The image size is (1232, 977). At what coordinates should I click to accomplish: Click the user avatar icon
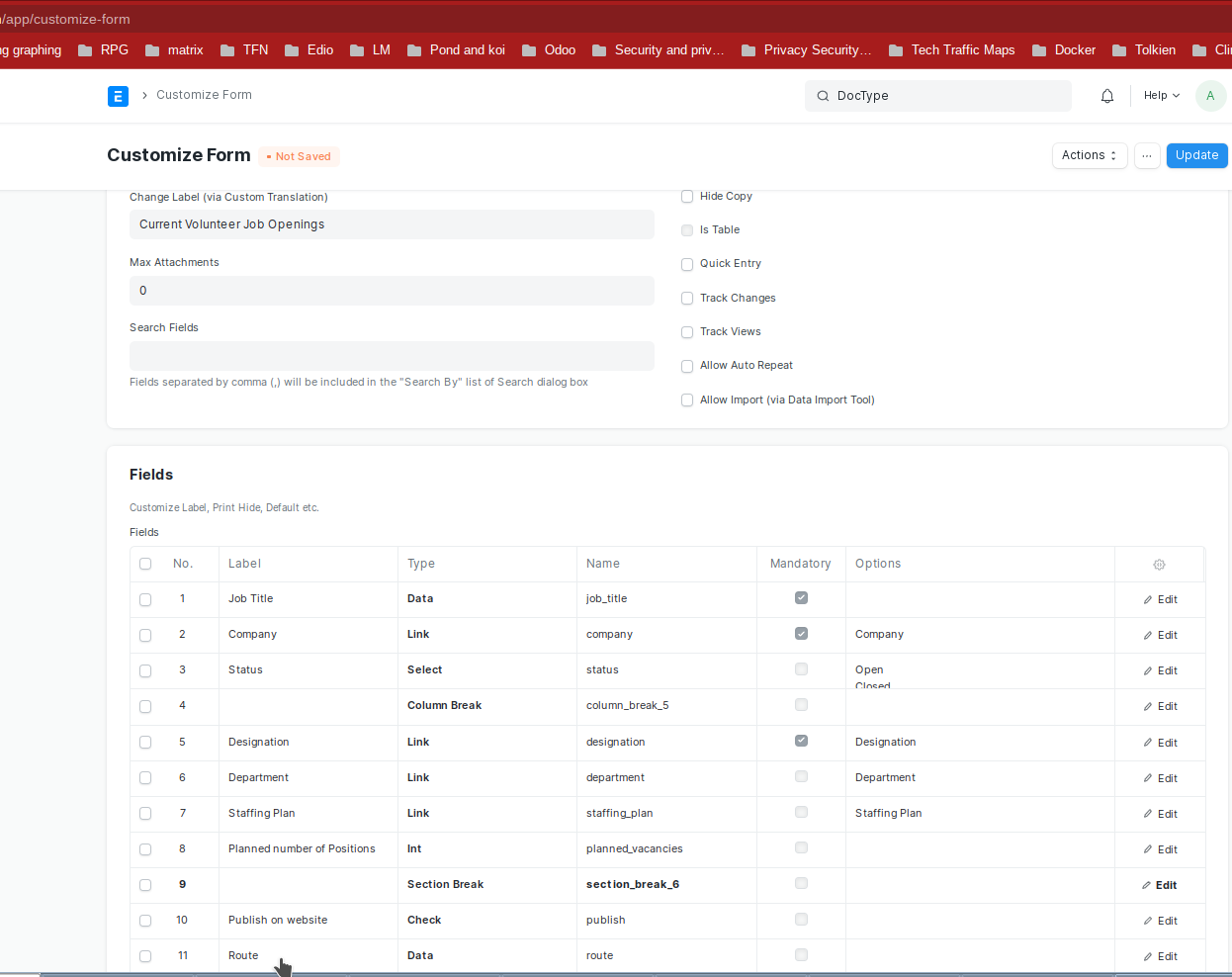1210,96
